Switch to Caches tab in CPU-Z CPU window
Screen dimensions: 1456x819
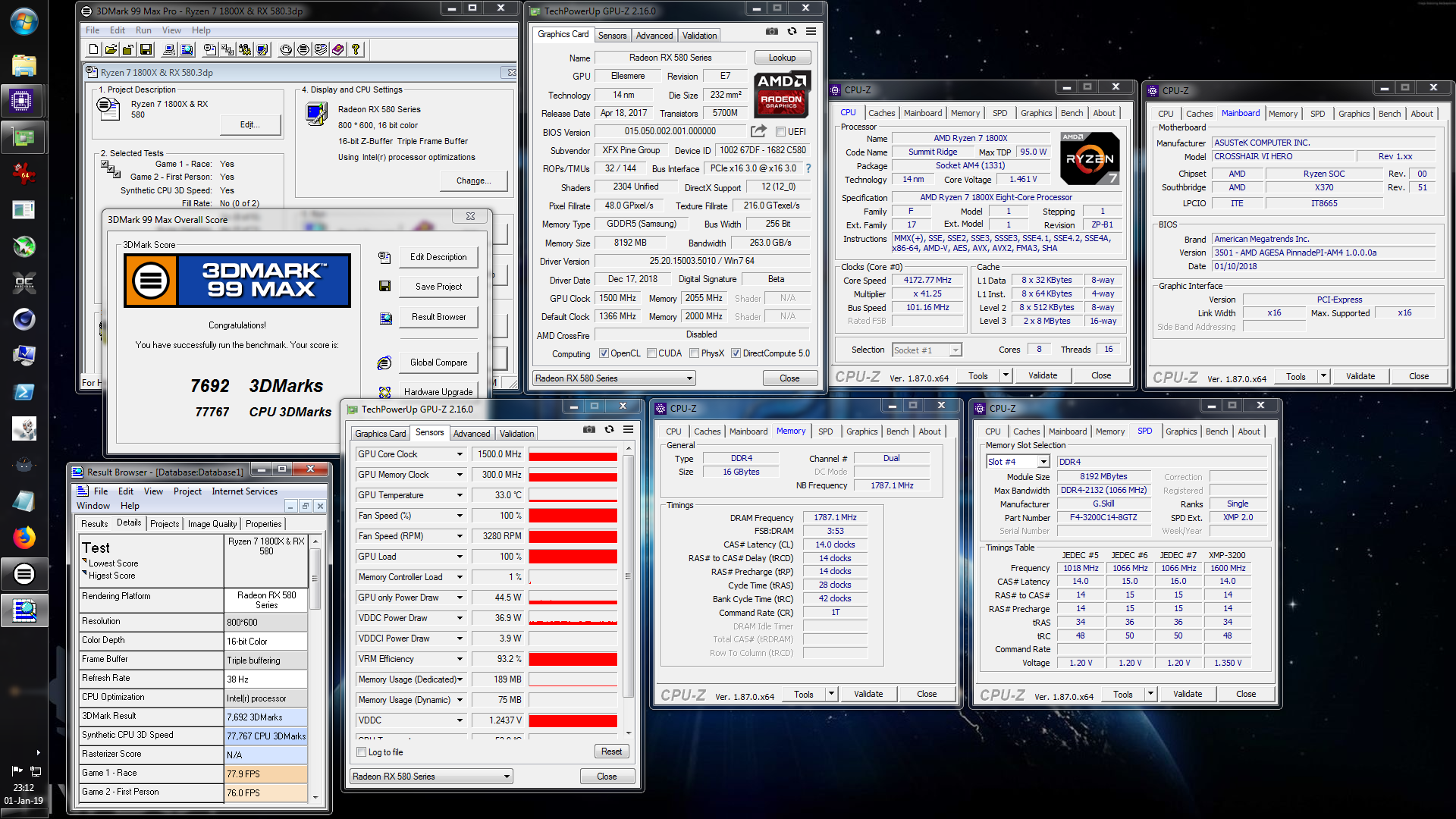pyautogui.click(x=881, y=113)
